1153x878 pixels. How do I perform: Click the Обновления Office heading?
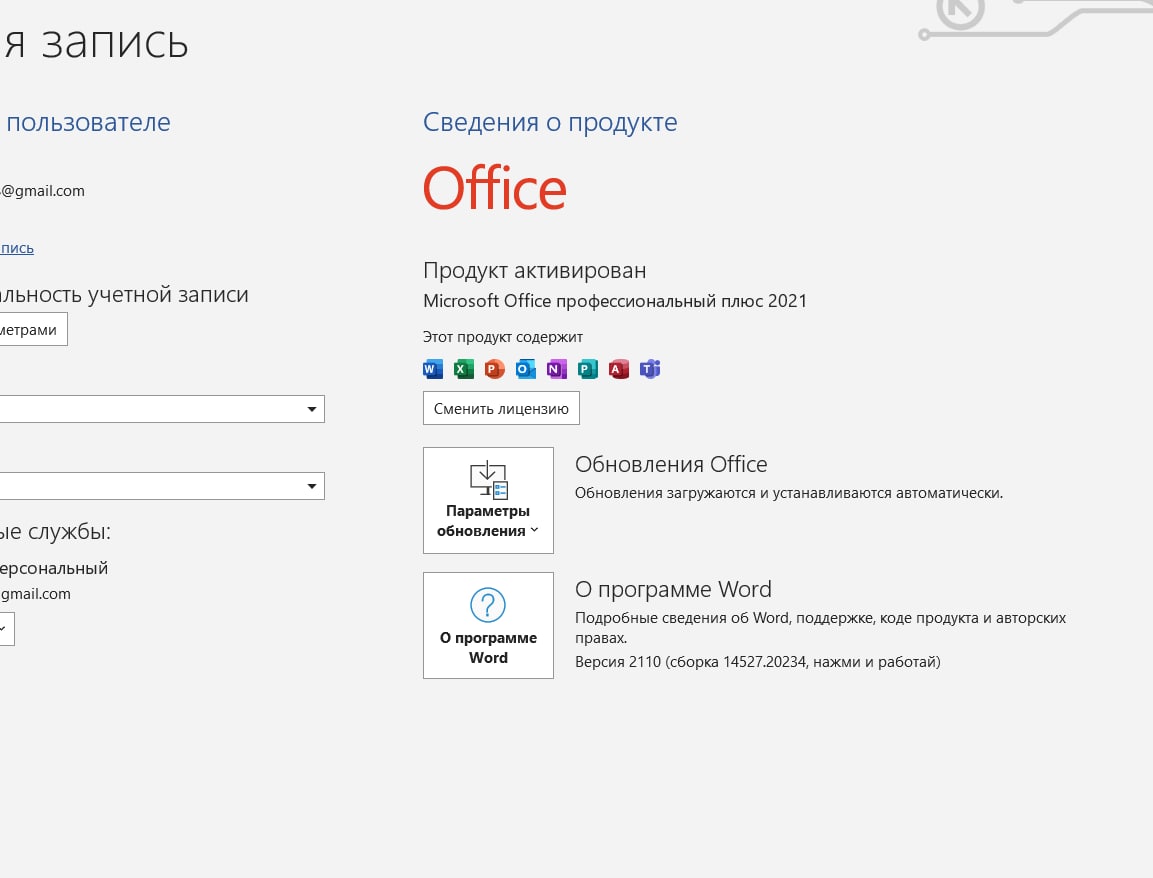click(x=671, y=464)
